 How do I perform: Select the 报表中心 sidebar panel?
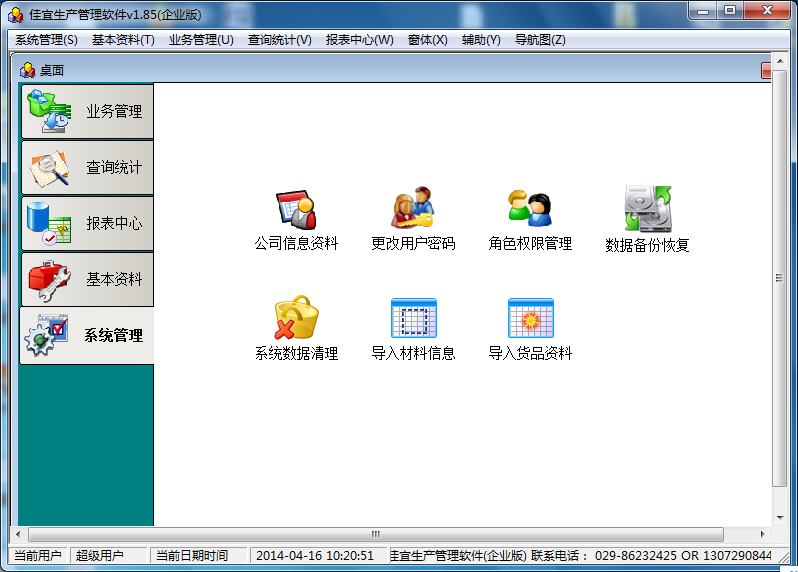click(x=87, y=223)
